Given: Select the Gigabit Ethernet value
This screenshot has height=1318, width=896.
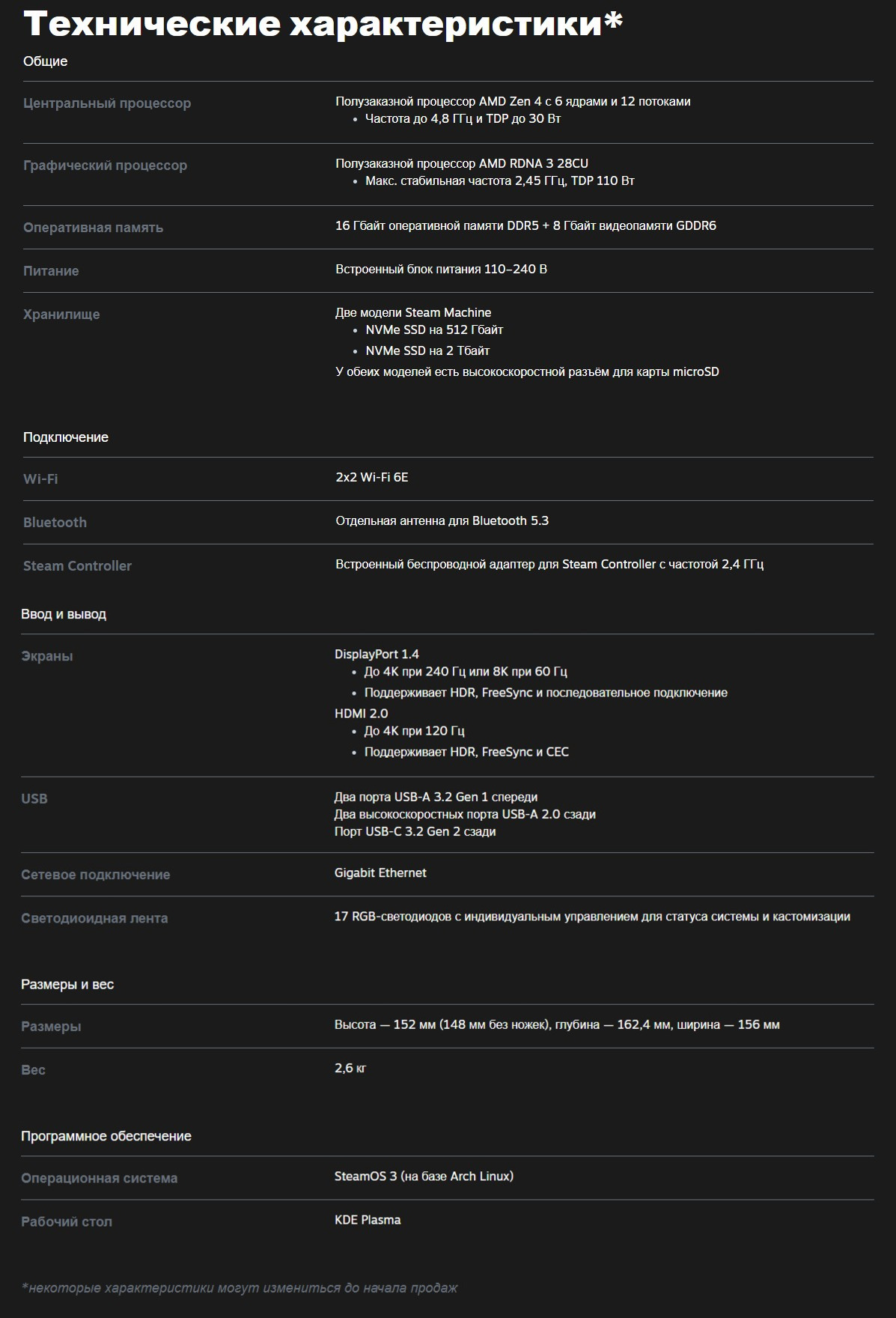Looking at the screenshot, I should [x=380, y=873].
